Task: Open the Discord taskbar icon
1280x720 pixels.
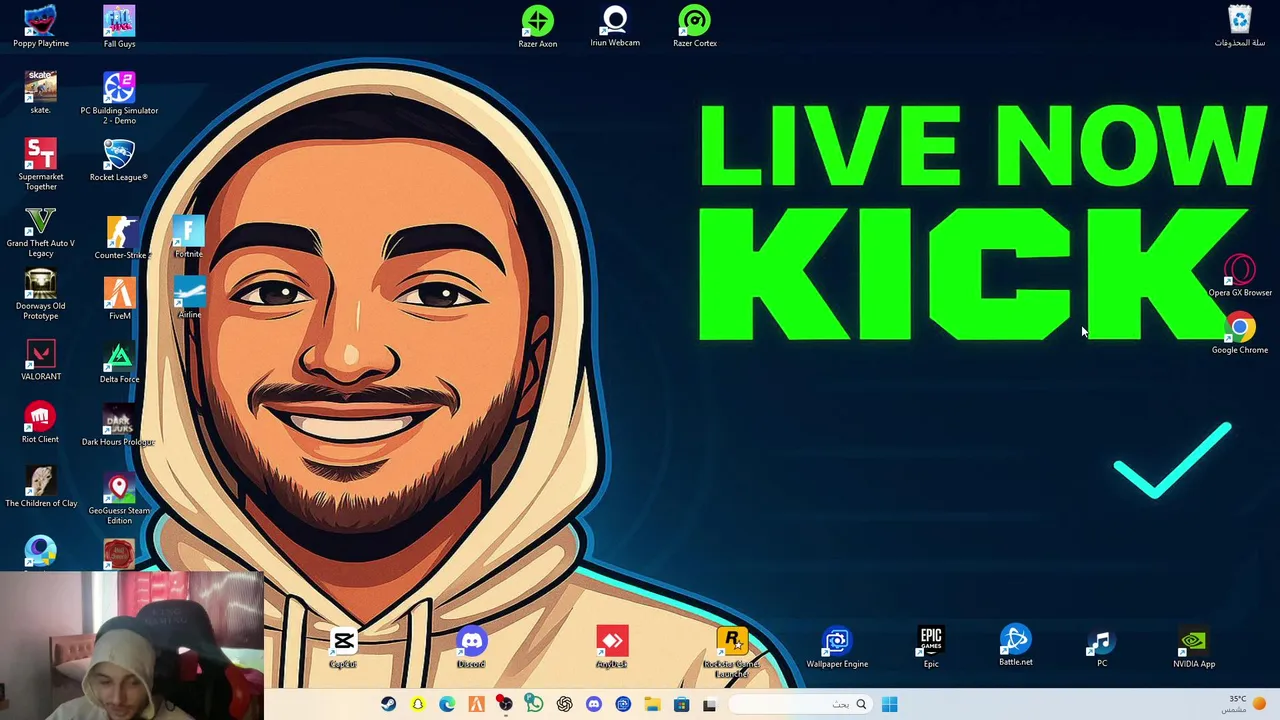Action: pyautogui.click(x=594, y=705)
